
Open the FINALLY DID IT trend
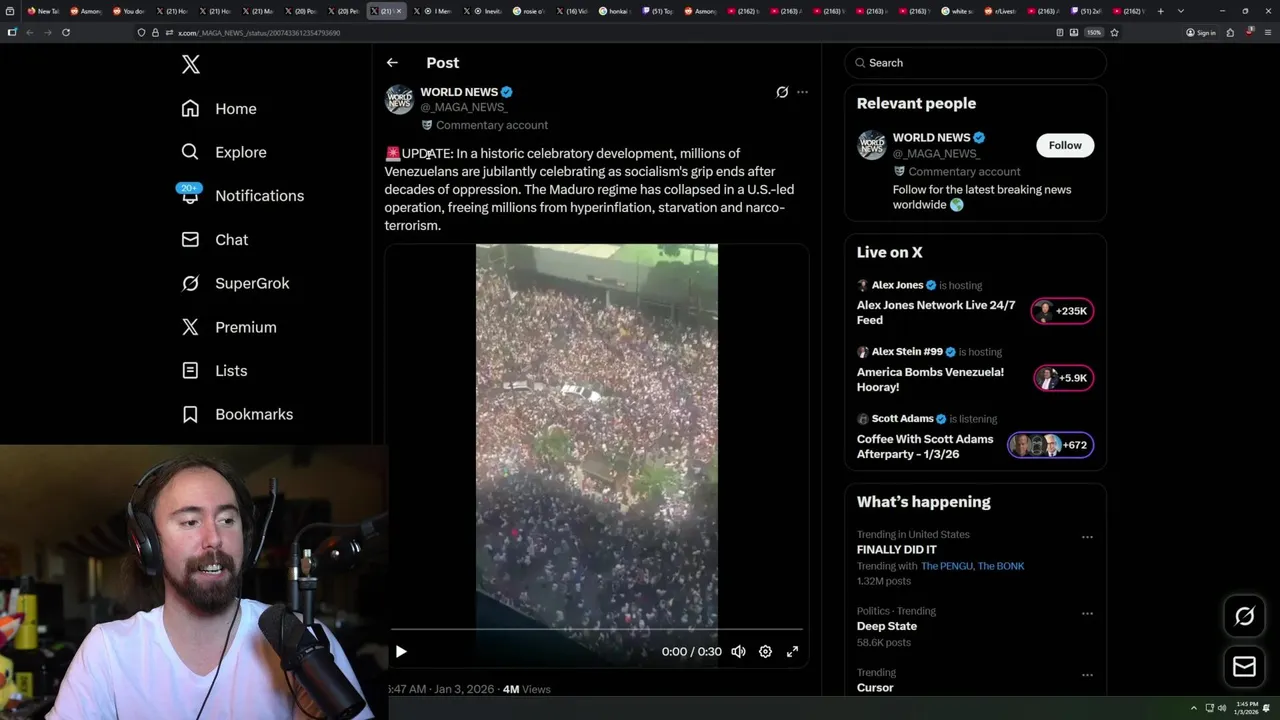pos(897,550)
